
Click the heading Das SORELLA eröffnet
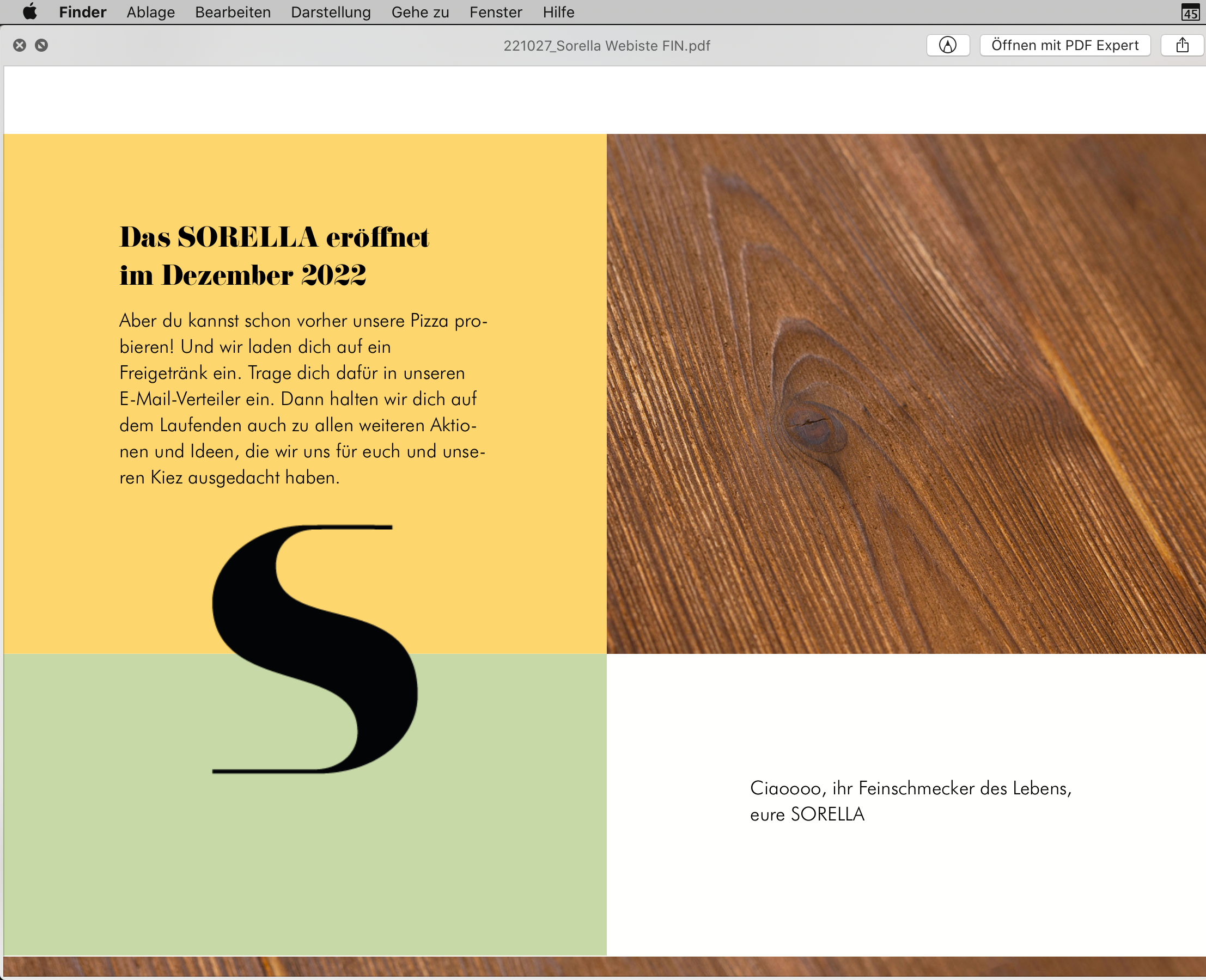274,238
